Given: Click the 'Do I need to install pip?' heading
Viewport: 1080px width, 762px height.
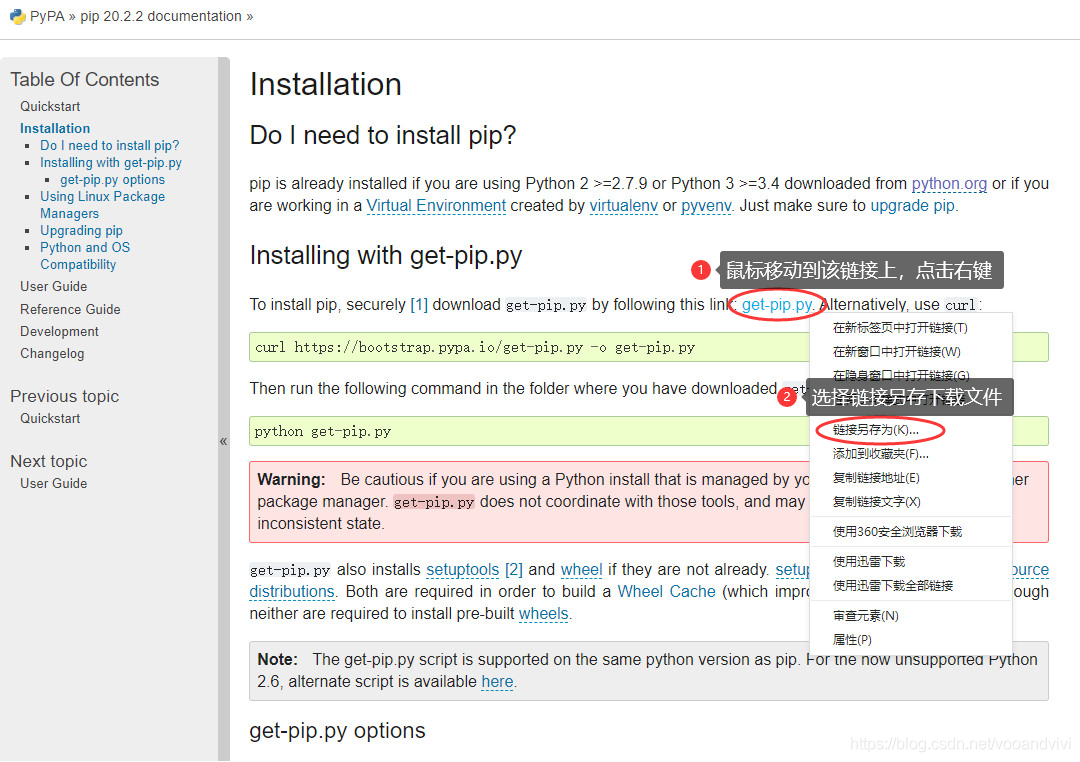Looking at the screenshot, I should coord(383,135).
